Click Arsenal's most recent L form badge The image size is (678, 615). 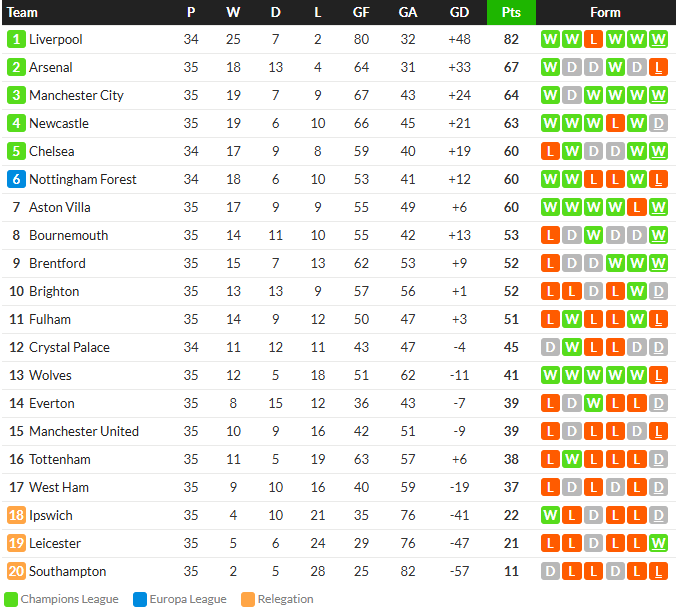pyautogui.click(x=658, y=67)
